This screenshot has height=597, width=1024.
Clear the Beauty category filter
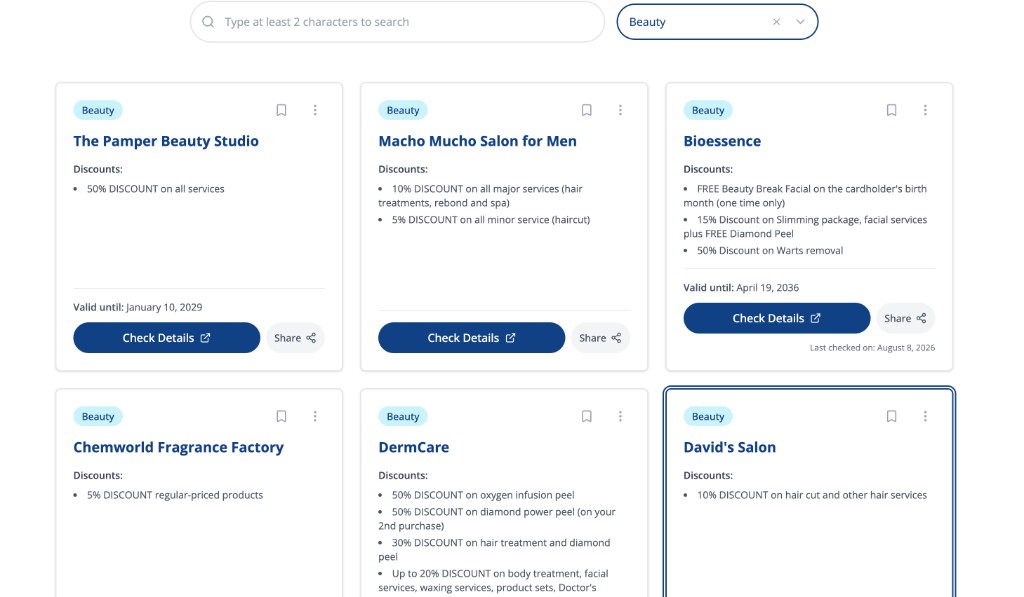(x=776, y=22)
